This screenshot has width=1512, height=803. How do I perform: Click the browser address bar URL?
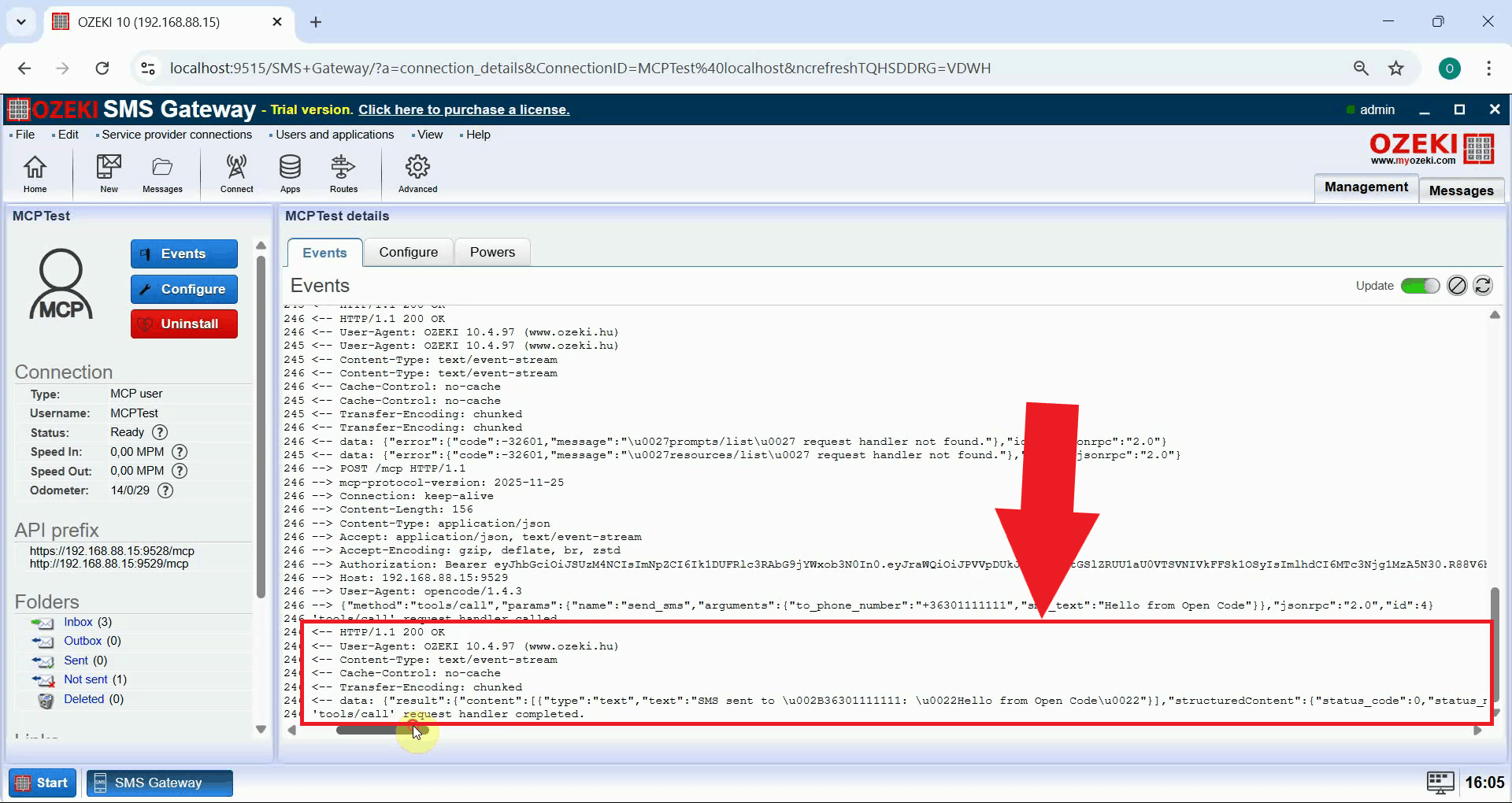[x=580, y=68]
